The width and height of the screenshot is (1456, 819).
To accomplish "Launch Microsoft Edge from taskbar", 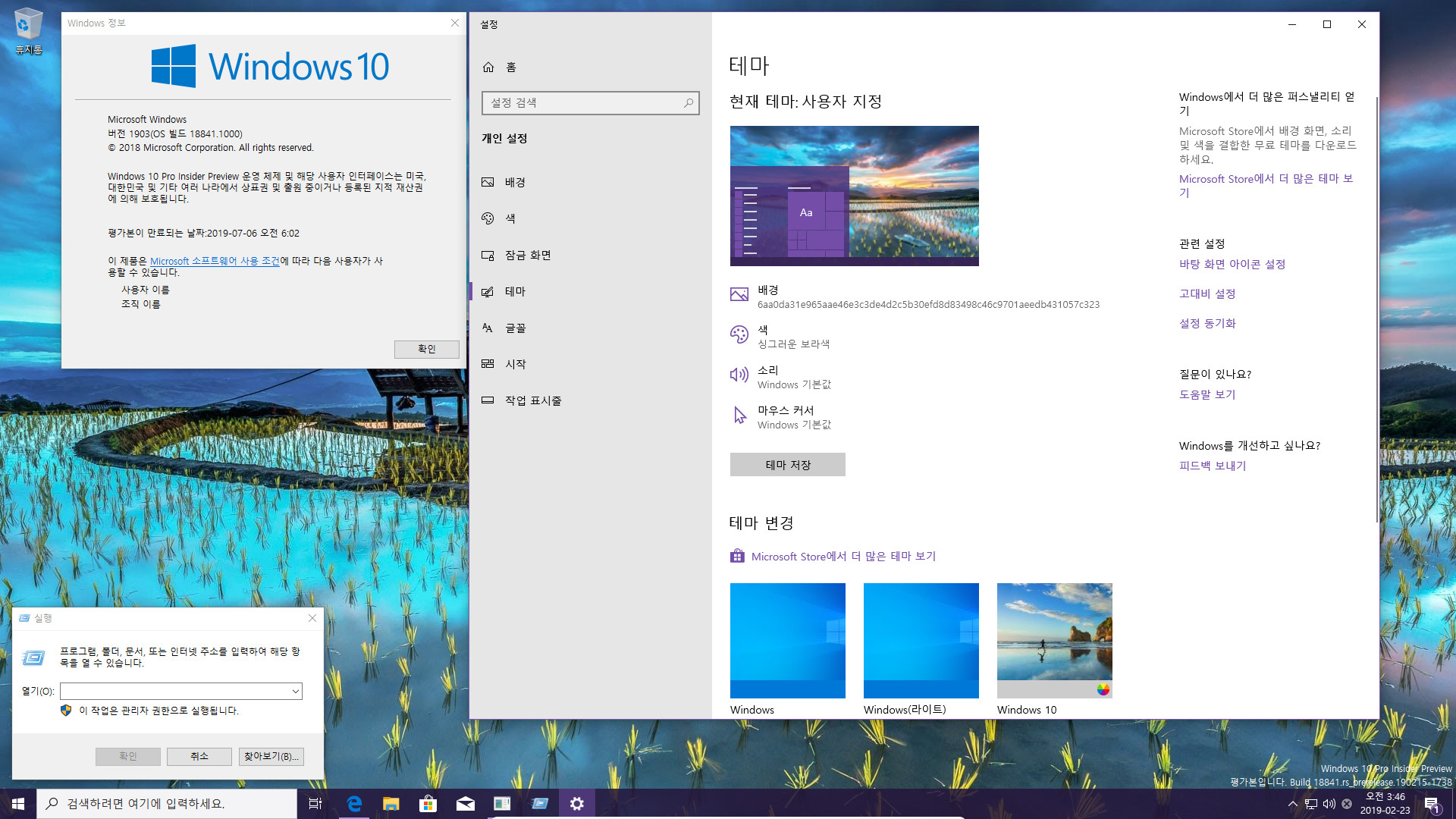I will (354, 804).
